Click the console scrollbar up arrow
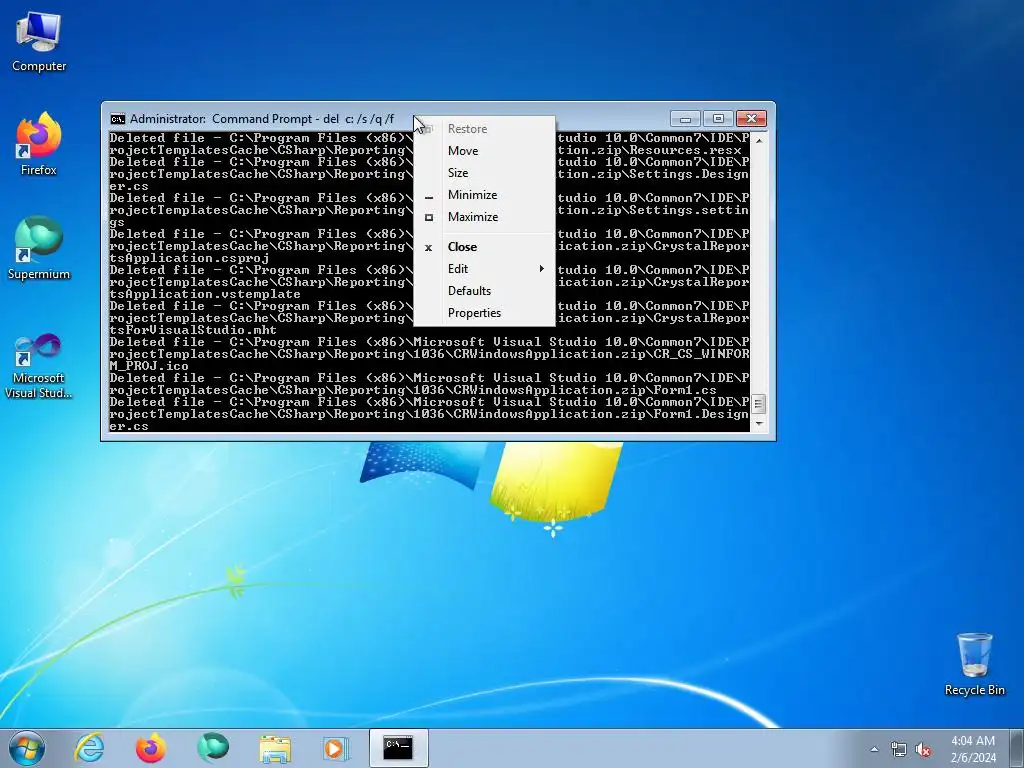1024x768 pixels. click(x=758, y=140)
